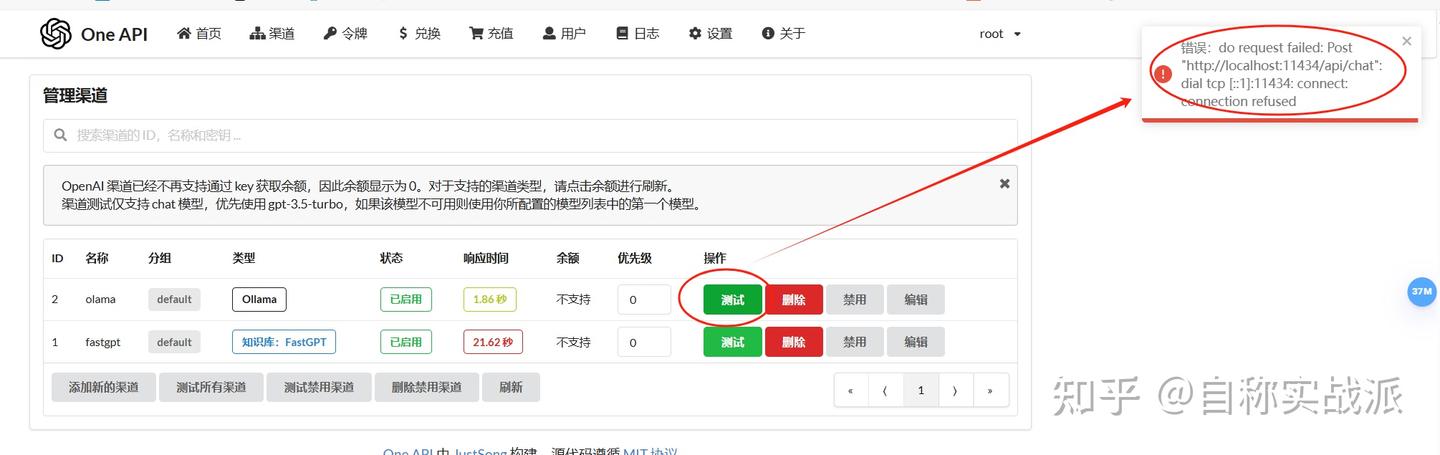Go to the 令牌 tokens page

(345, 33)
